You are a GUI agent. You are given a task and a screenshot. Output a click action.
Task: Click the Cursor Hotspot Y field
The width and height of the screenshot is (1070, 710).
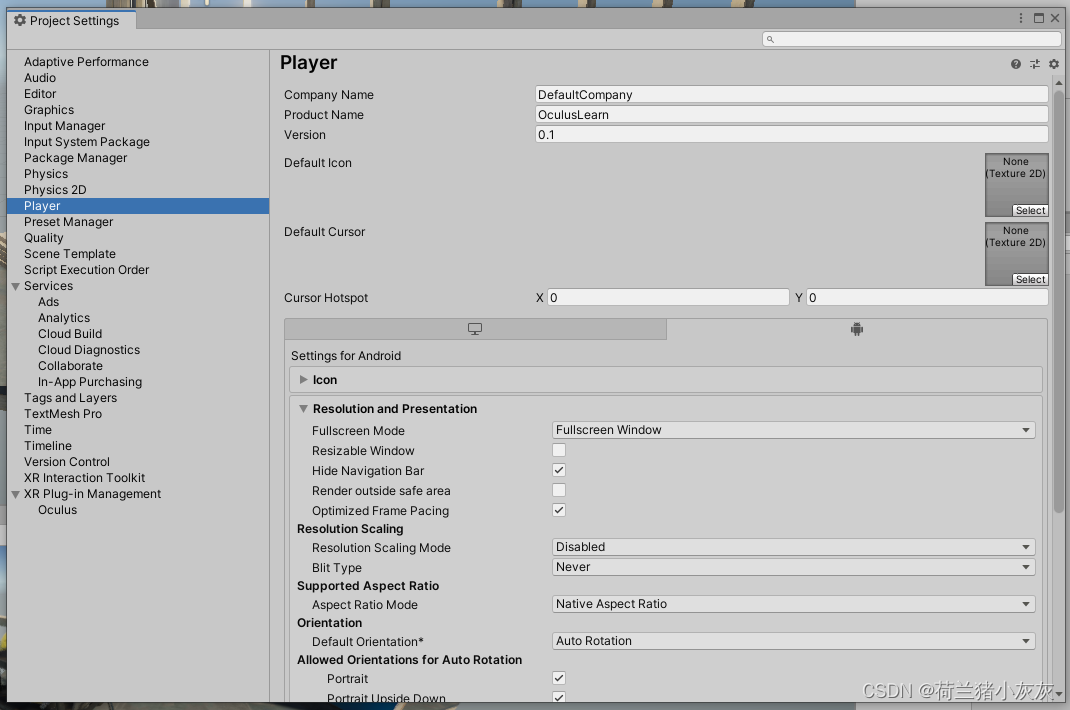point(927,298)
